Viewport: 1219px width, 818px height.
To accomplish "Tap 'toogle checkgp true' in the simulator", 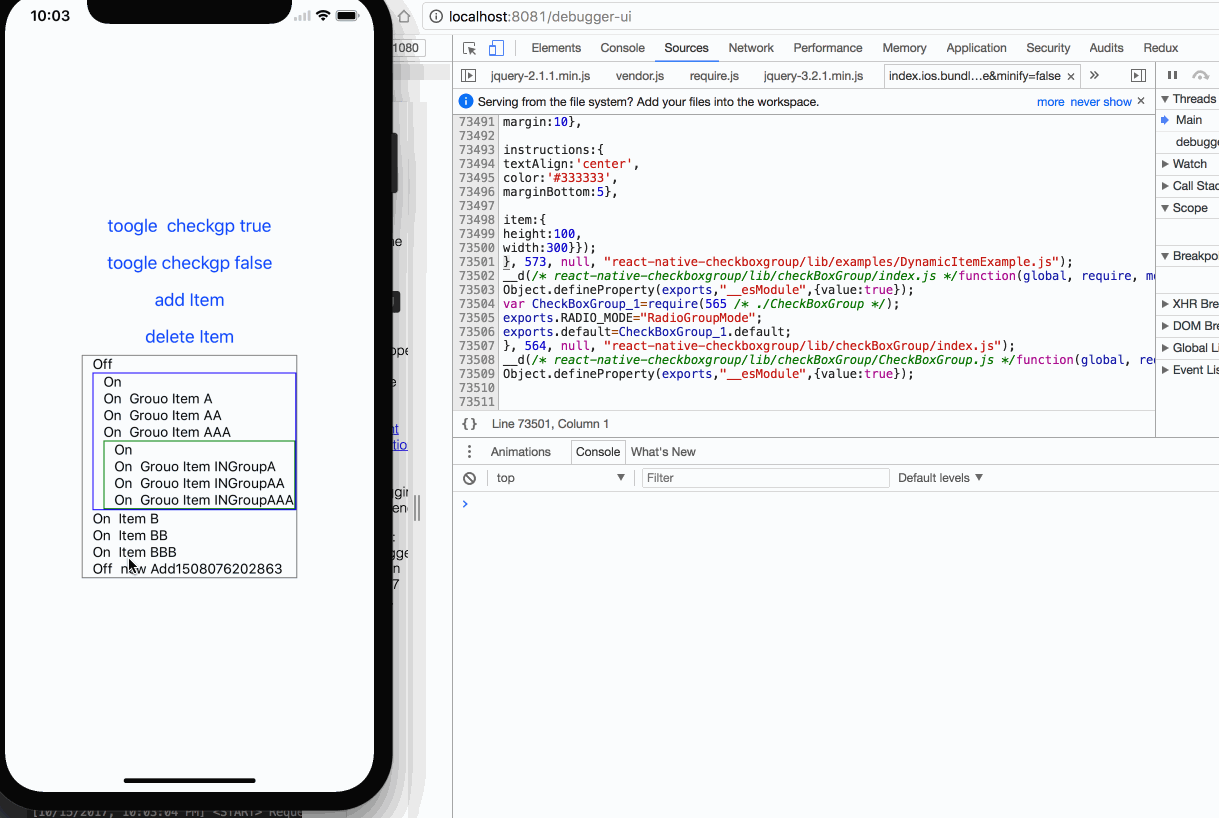I will click(x=189, y=226).
